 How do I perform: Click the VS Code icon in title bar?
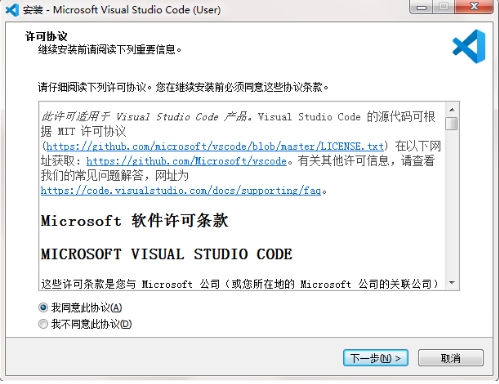pyautogui.click(x=12, y=10)
